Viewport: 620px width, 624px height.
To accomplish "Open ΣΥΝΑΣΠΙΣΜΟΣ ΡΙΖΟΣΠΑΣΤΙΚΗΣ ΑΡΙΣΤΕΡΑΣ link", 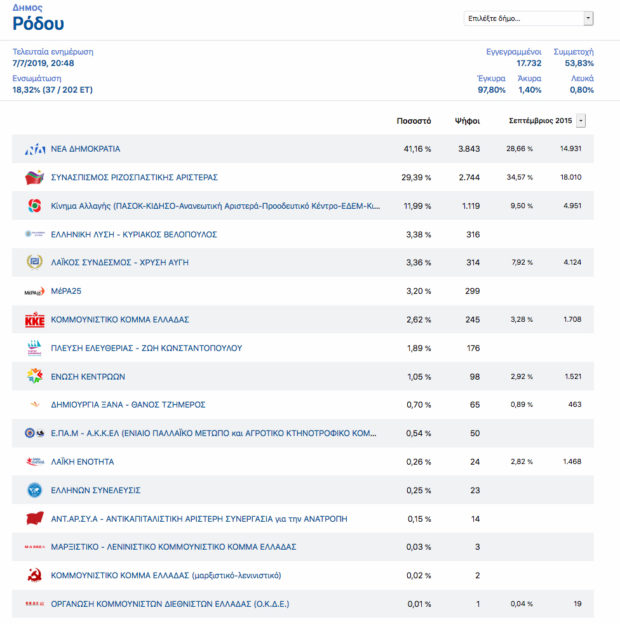I will pos(134,177).
